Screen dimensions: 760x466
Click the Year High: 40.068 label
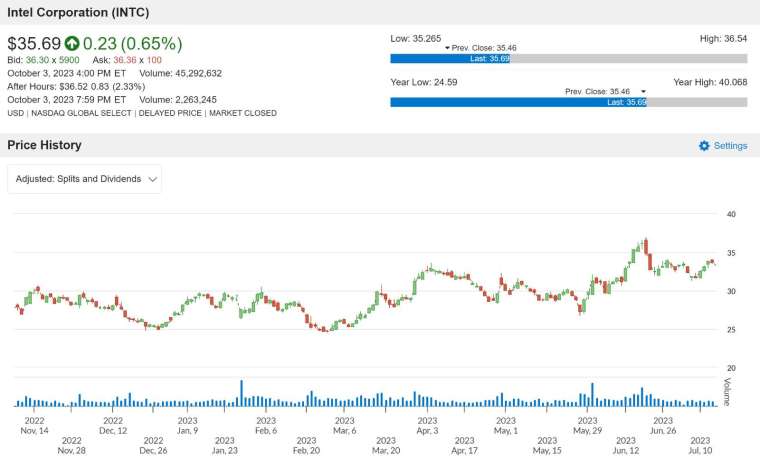pos(710,82)
